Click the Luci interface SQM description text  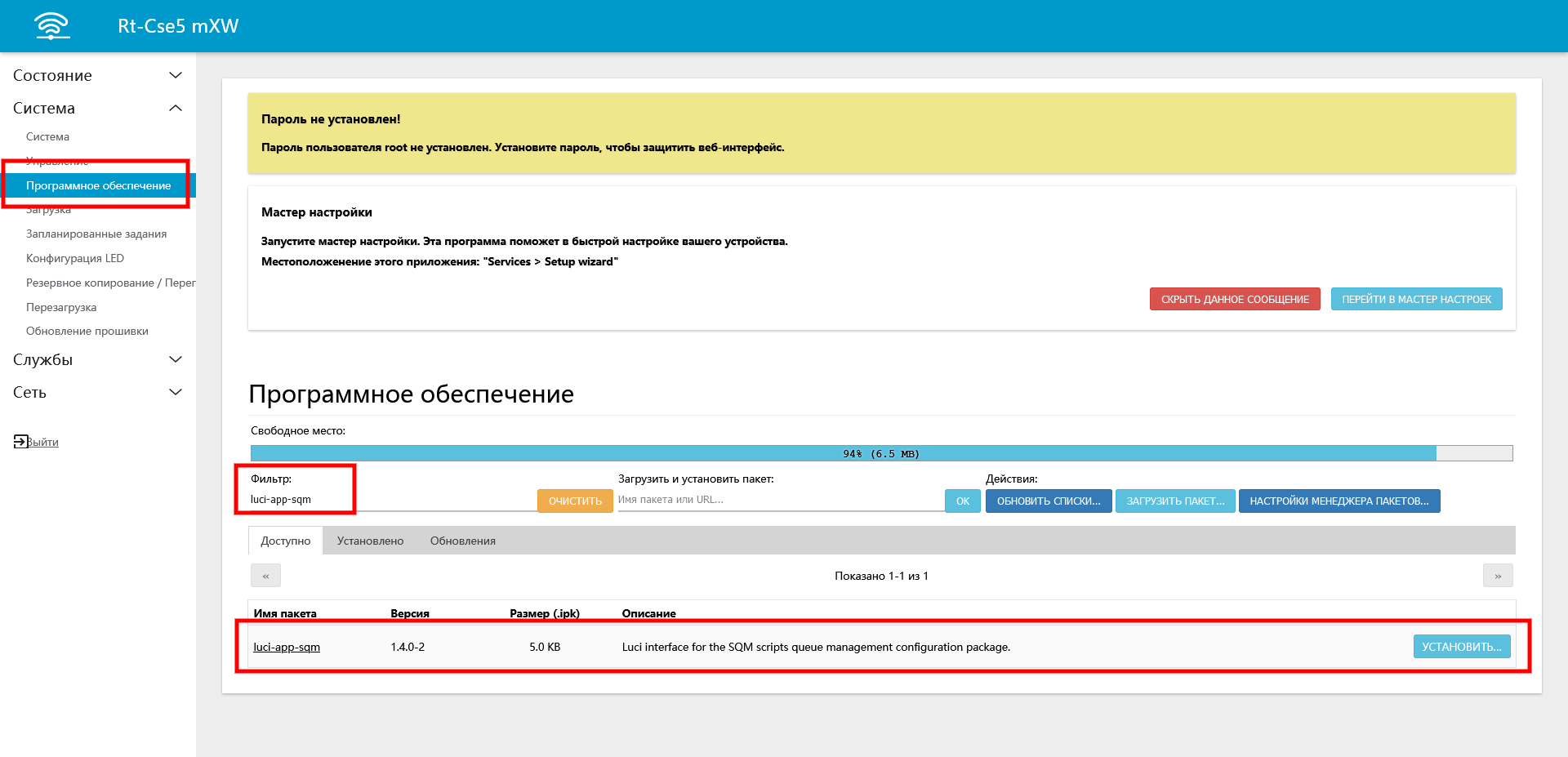tap(816, 647)
